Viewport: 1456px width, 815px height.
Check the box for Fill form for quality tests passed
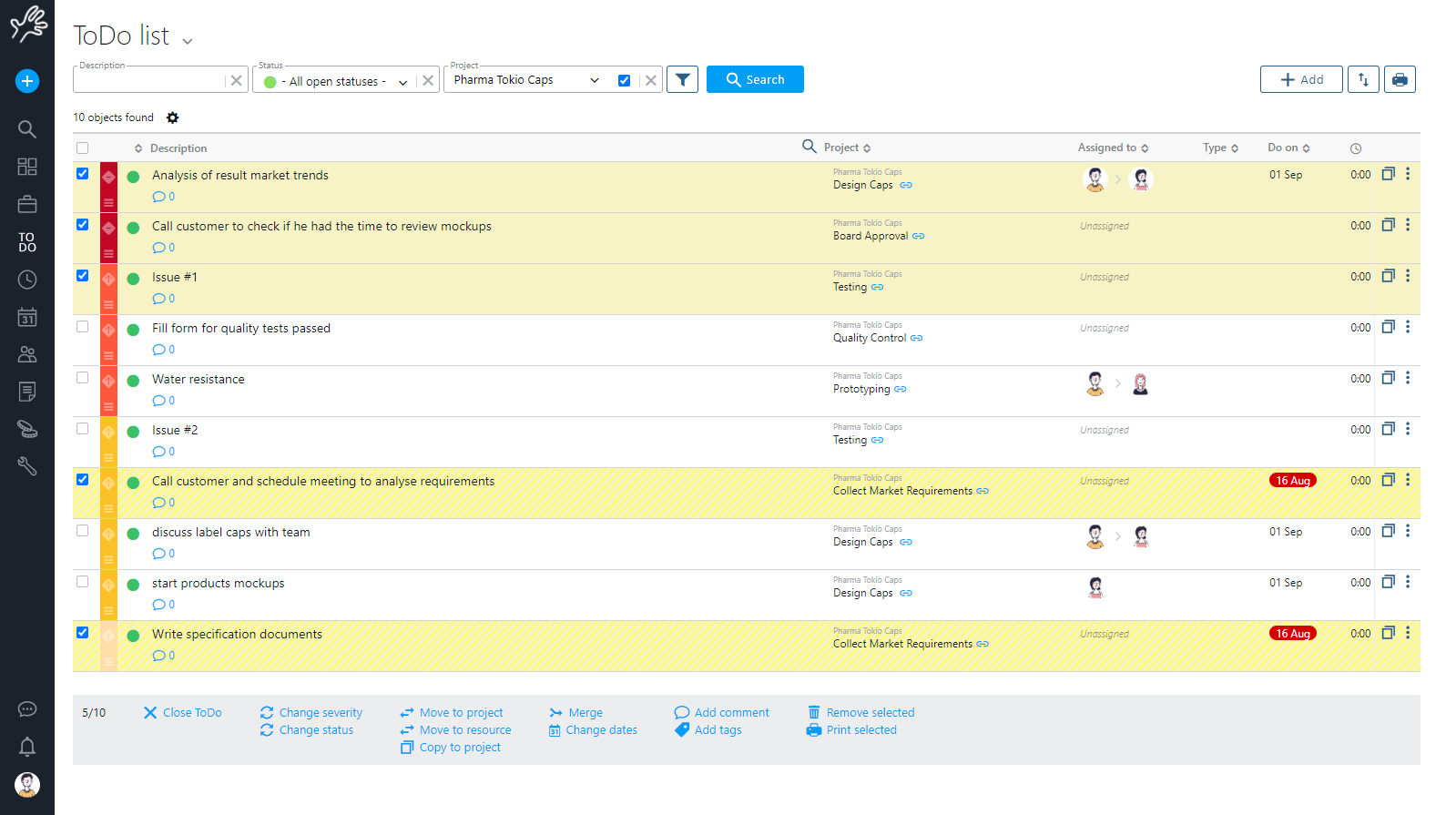(x=83, y=327)
